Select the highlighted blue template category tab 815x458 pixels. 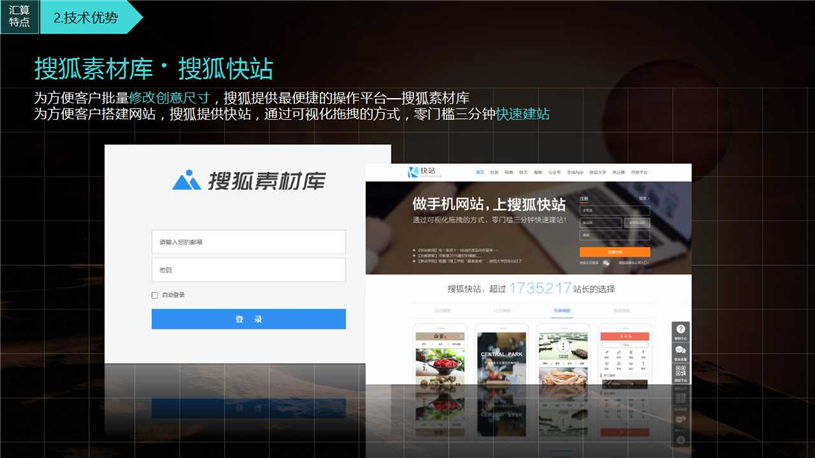coord(561,311)
